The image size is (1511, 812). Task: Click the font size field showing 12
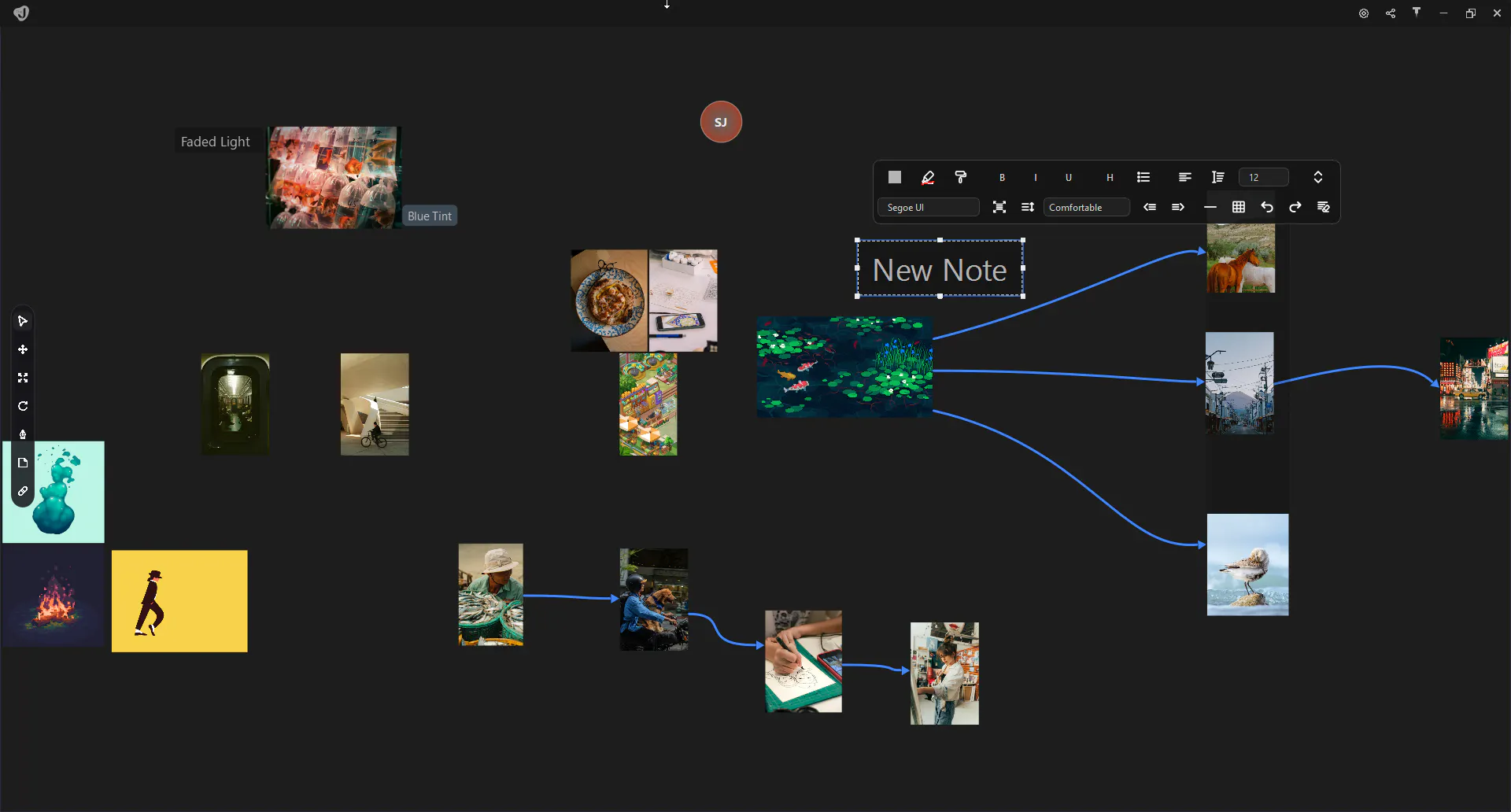1263,178
